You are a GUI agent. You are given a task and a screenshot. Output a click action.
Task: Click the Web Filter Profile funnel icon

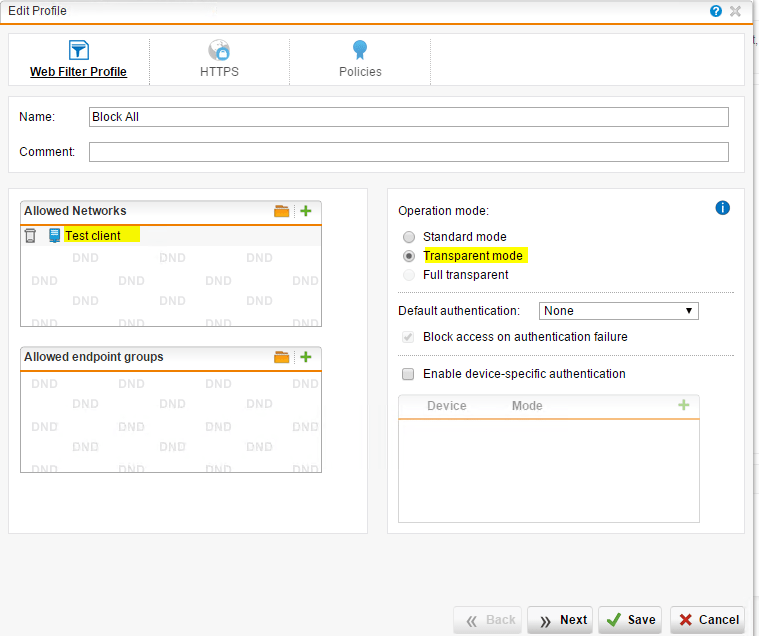pyautogui.click(x=78, y=50)
